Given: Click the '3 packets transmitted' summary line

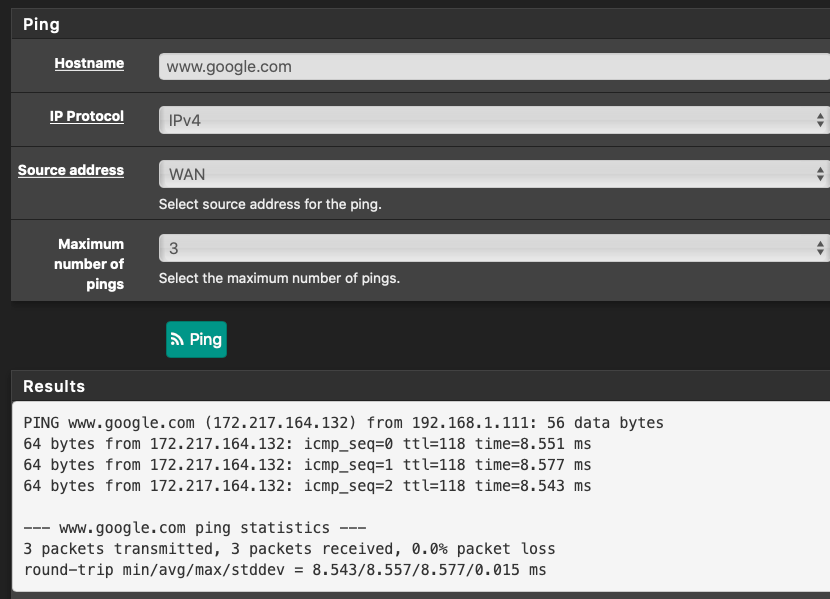Looking at the screenshot, I should tap(289, 549).
